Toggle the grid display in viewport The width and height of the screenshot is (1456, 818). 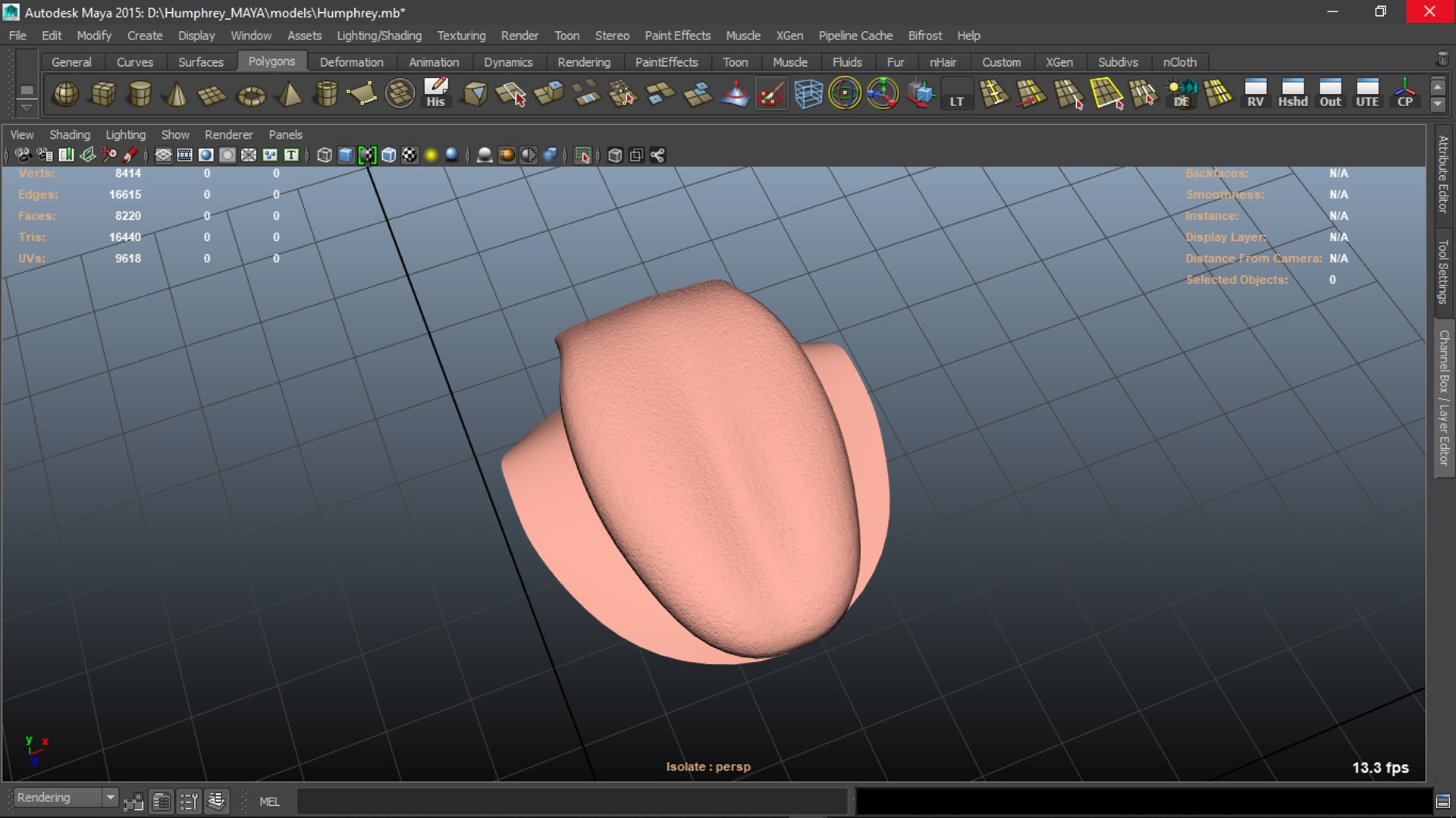point(163,155)
